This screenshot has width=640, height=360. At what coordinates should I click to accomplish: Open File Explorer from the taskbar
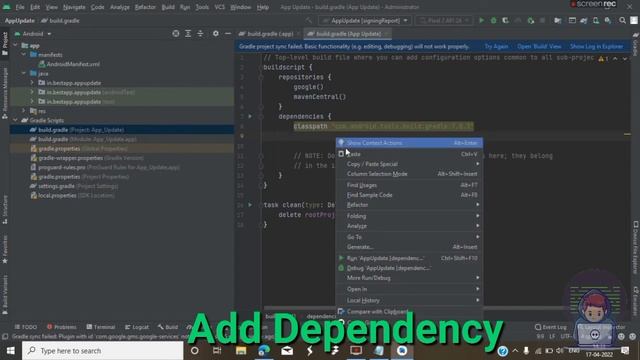241,351
